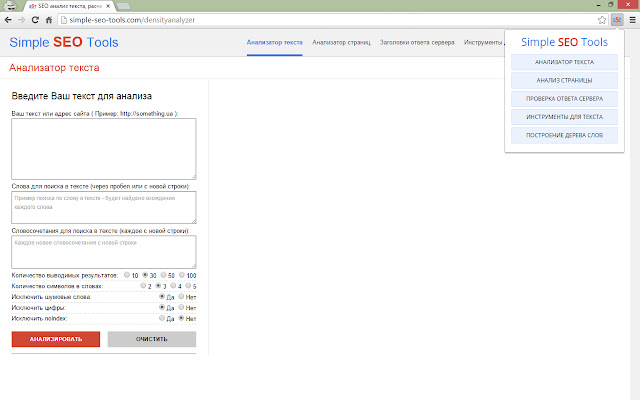Choose Нет for exclude noindex
The width and height of the screenshot is (640, 400).
click(x=181, y=318)
